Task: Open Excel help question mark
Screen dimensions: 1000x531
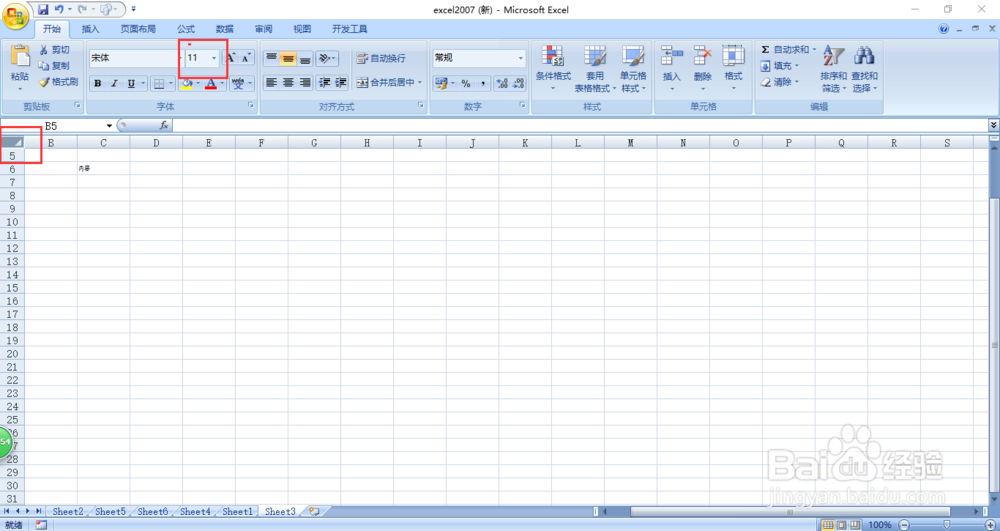Action: 944,29
